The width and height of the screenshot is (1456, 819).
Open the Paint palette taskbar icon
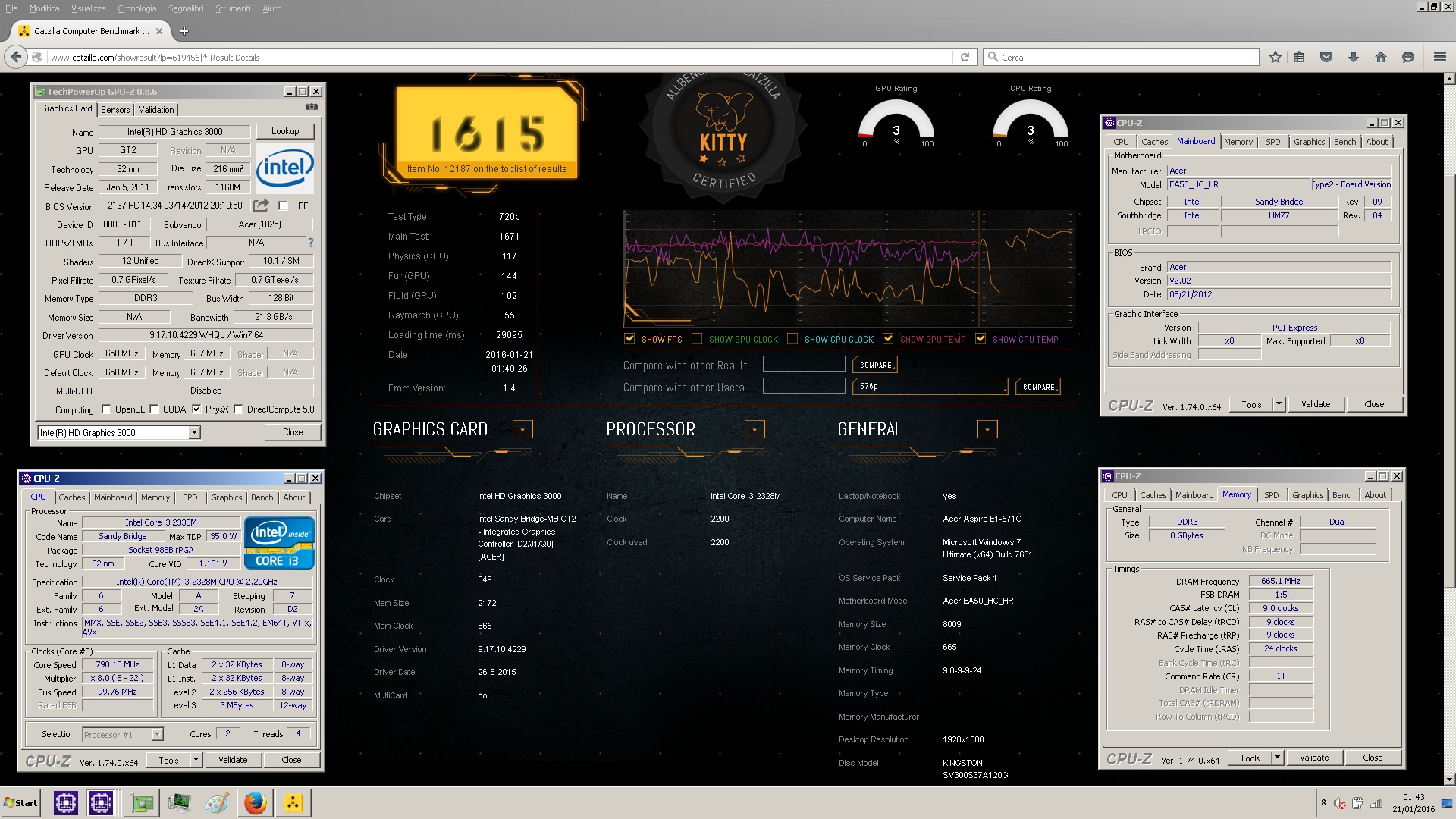[x=217, y=802]
